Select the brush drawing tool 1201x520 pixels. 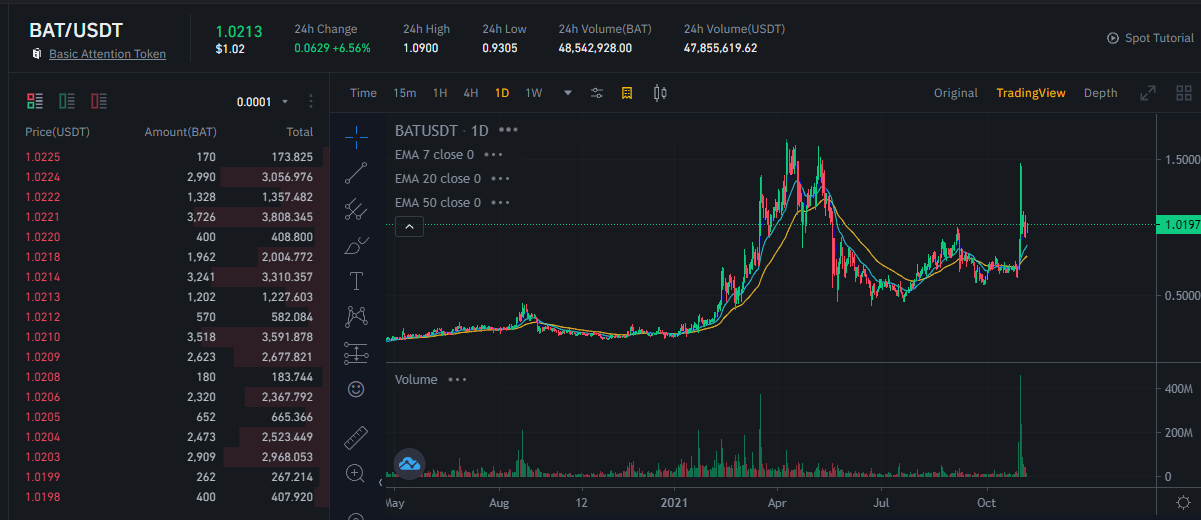pyautogui.click(x=356, y=245)
